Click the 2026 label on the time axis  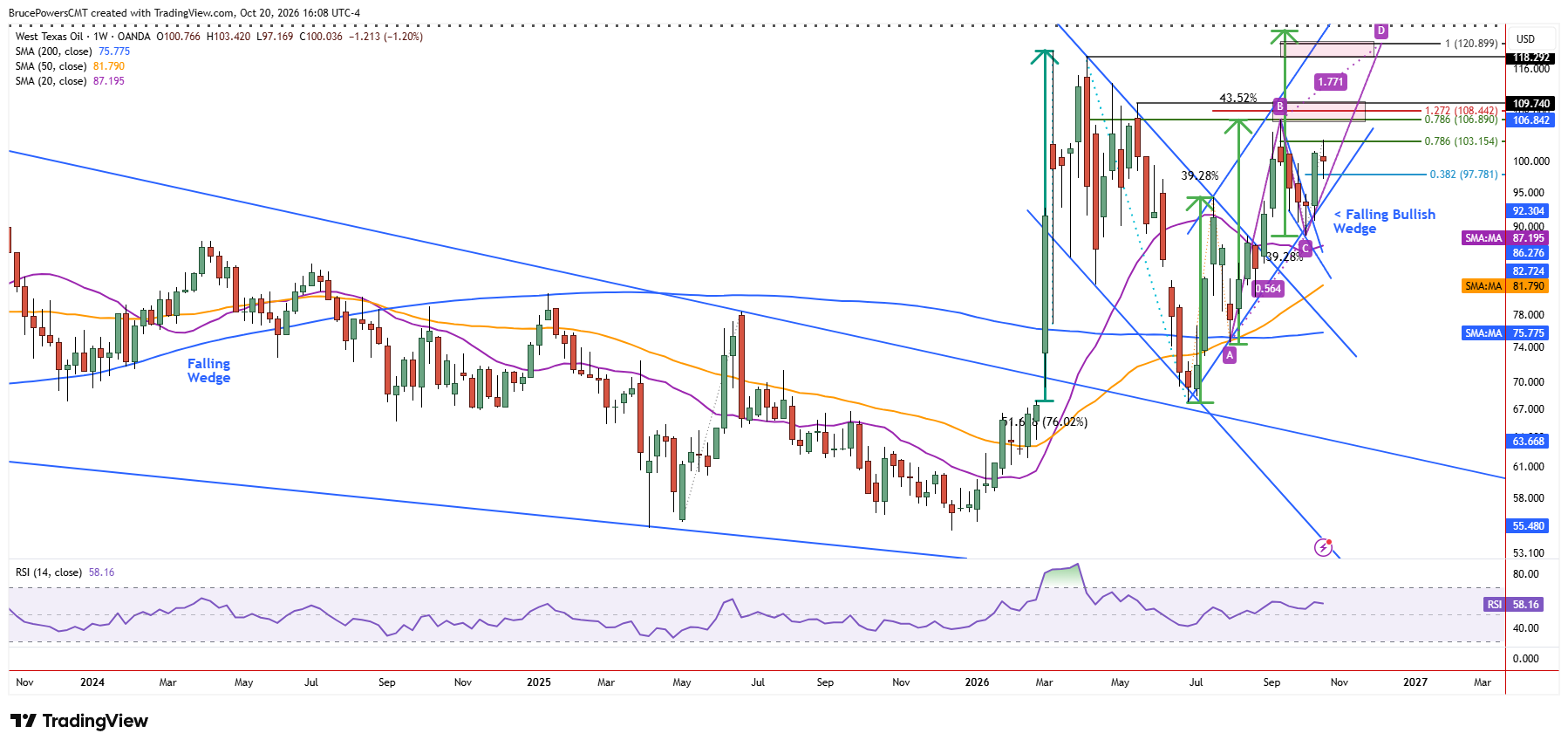[x=978, y=682]
